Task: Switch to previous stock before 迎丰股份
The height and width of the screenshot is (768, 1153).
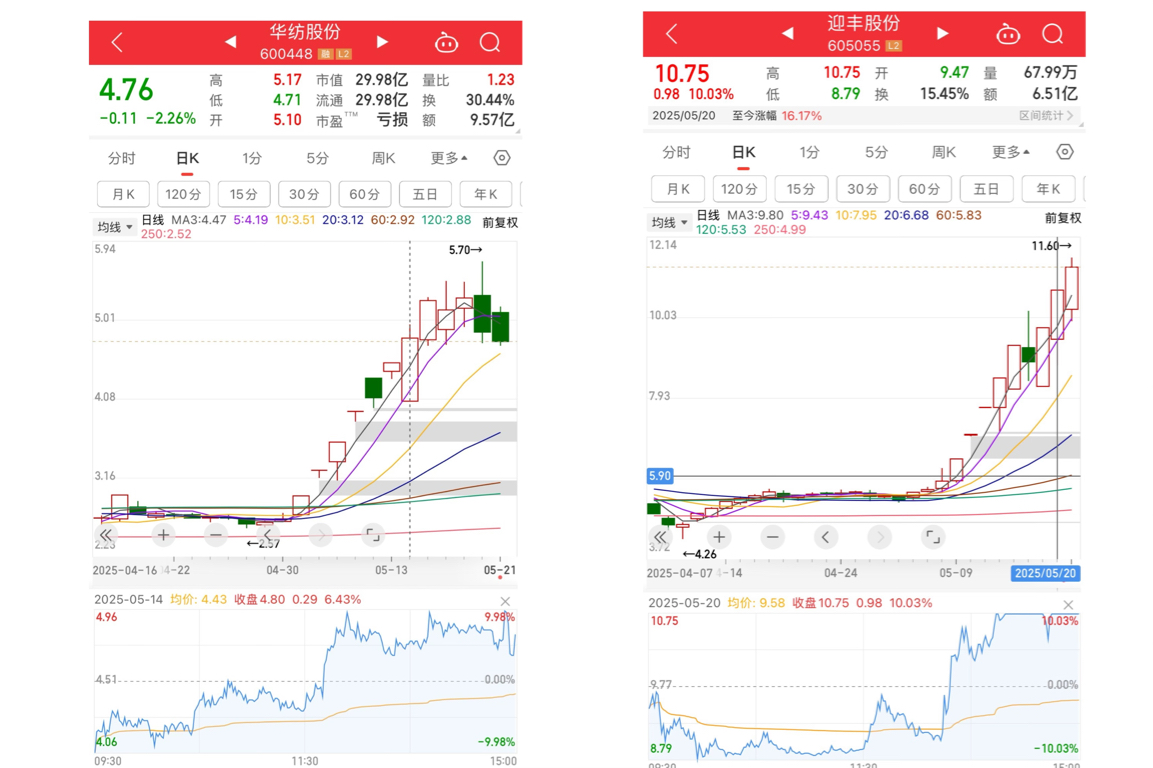Action: point(788,33)
